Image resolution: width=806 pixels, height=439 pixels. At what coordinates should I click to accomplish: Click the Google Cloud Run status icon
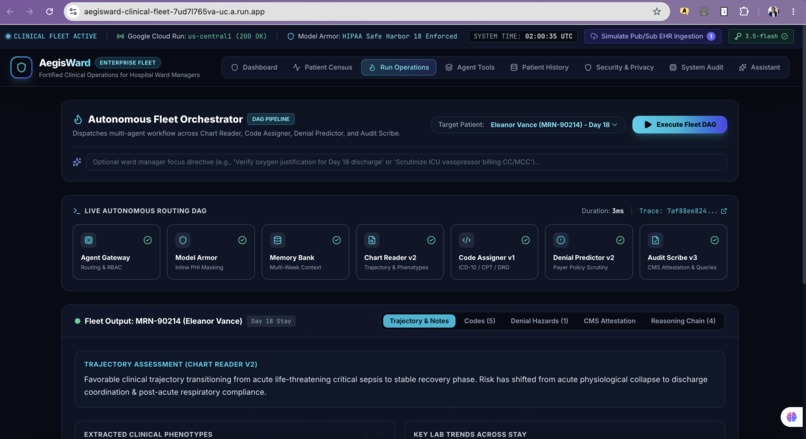click(x=120, y=36)
